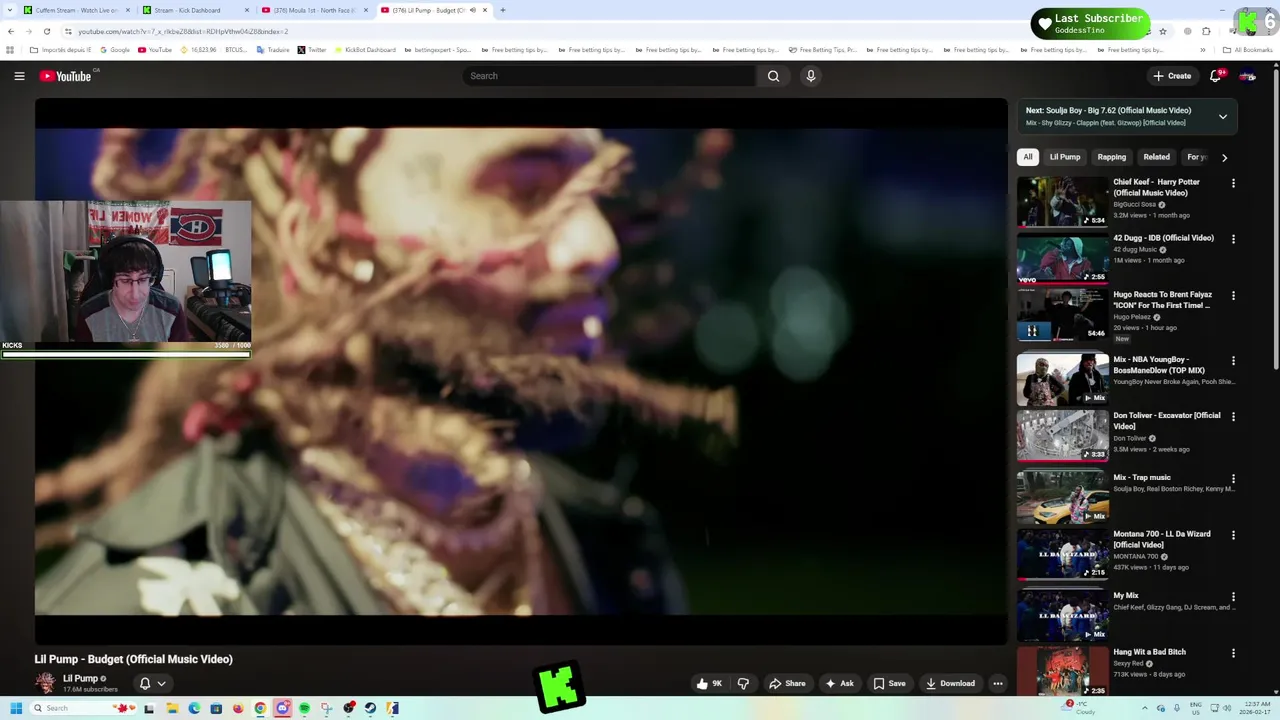
Task: Open the Mix - Trap music title
Action: pyautogui.click(x=1142, y=478)
